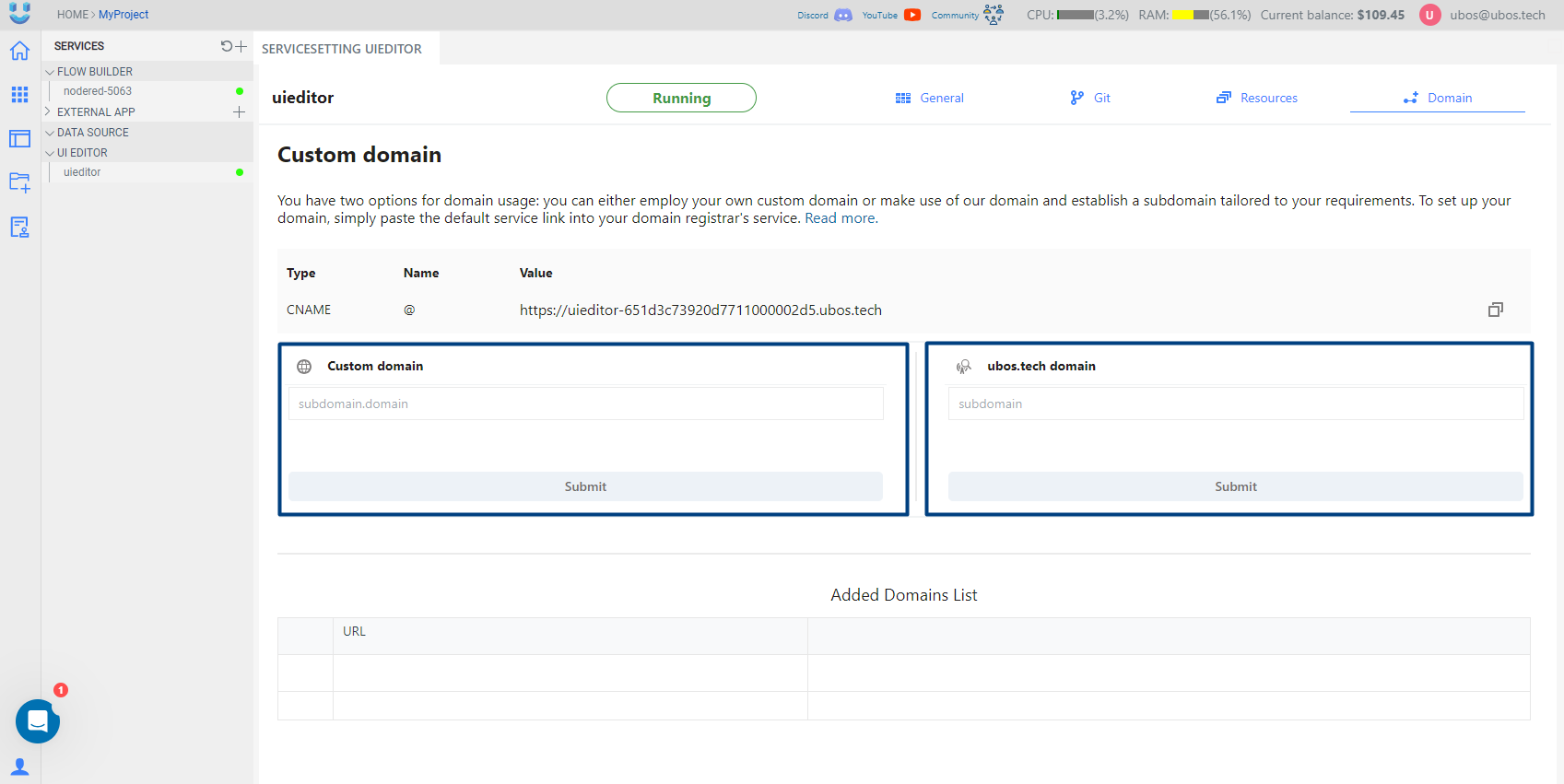This screenshot has height=784, width=1564.
Task: Open the Home sidebar icon
Action: point(19,51)
